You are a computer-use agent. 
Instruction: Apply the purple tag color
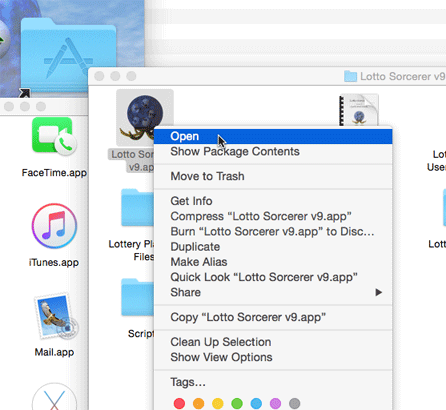275,403
